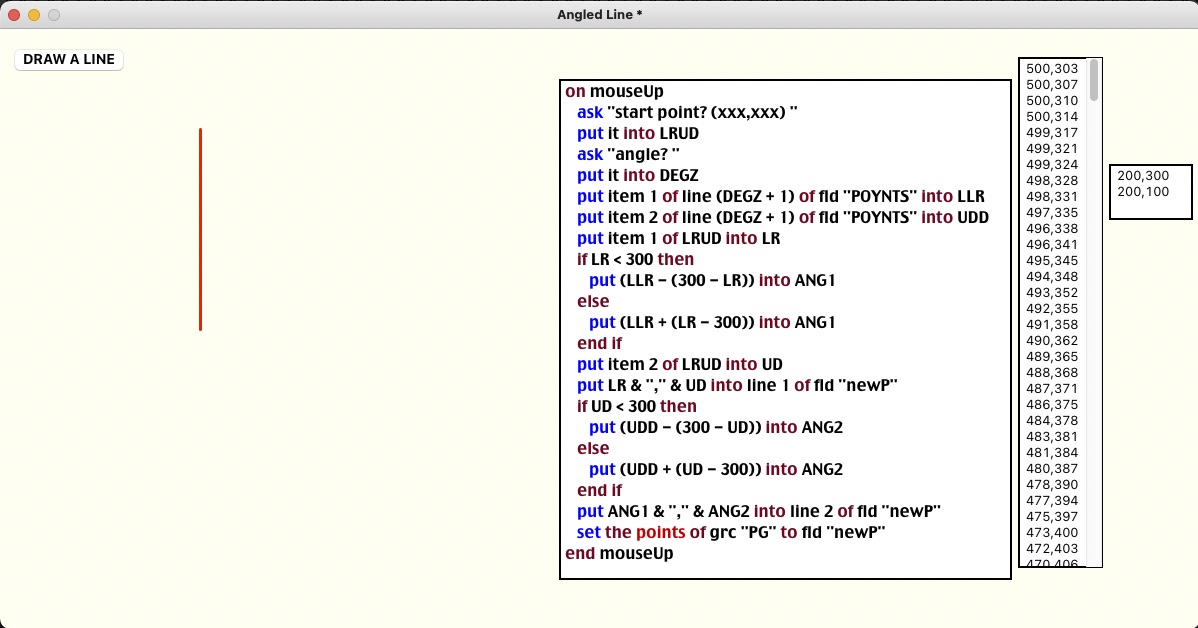Click the "on mouseUp" script line

pos(614,91)
